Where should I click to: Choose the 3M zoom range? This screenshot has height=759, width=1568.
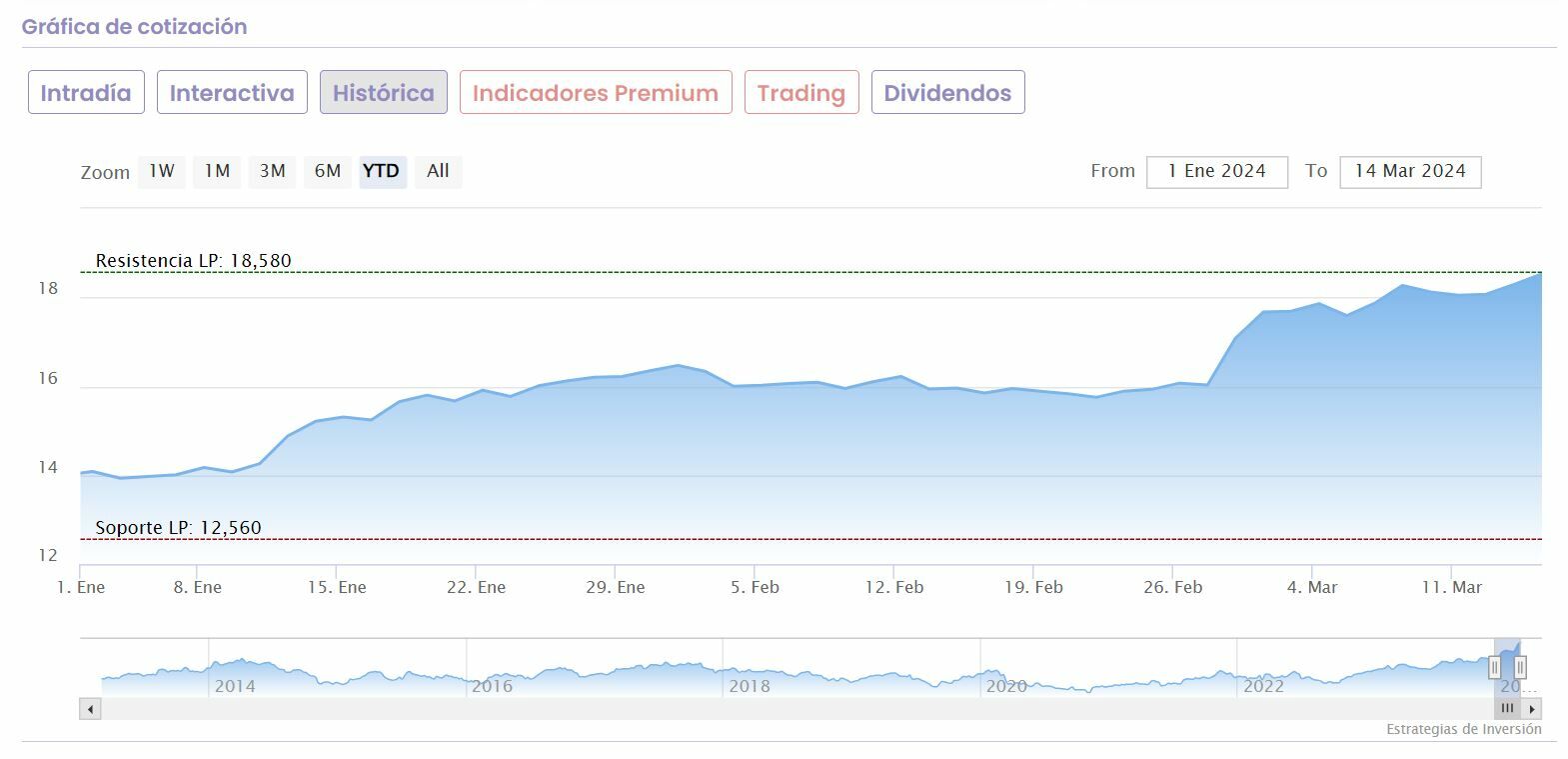click(272, 171)
